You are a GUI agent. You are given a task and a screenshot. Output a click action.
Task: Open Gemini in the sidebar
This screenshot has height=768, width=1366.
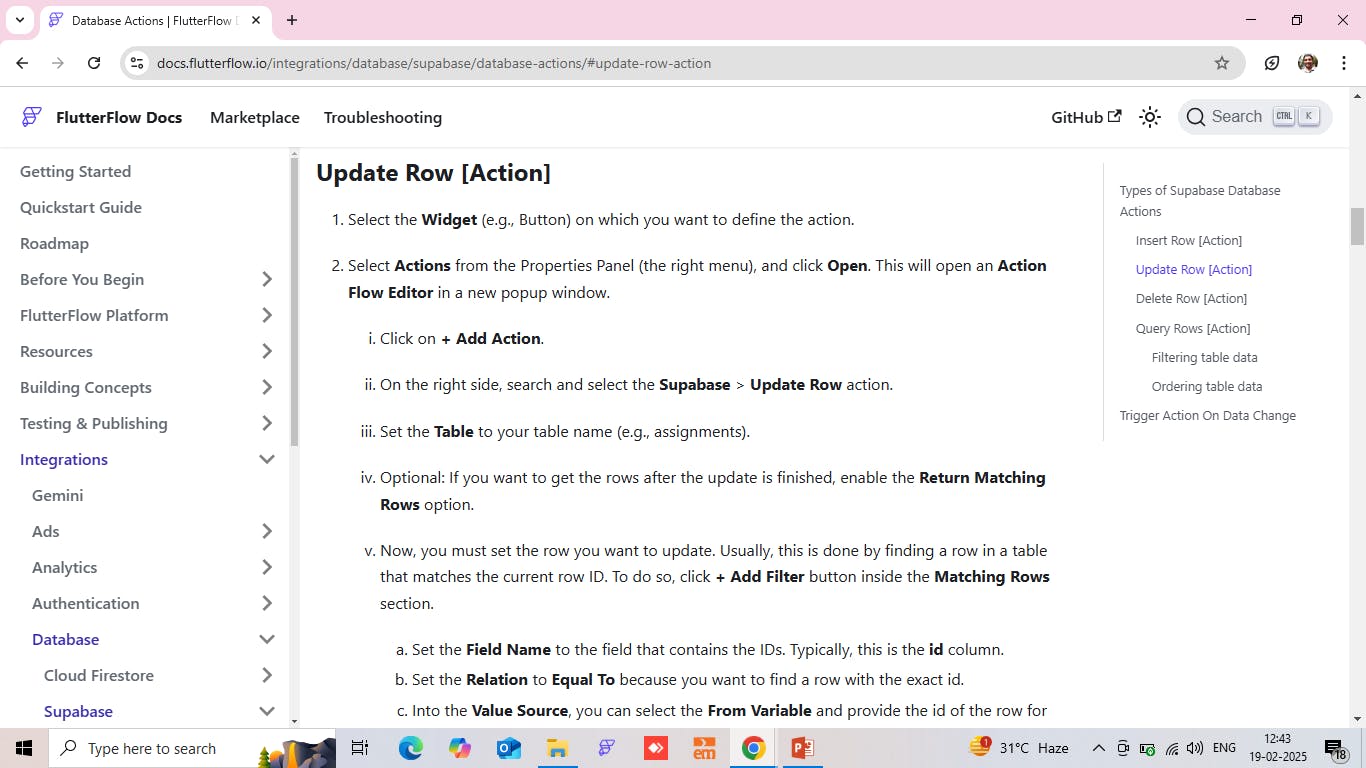(x=58, y=495)
